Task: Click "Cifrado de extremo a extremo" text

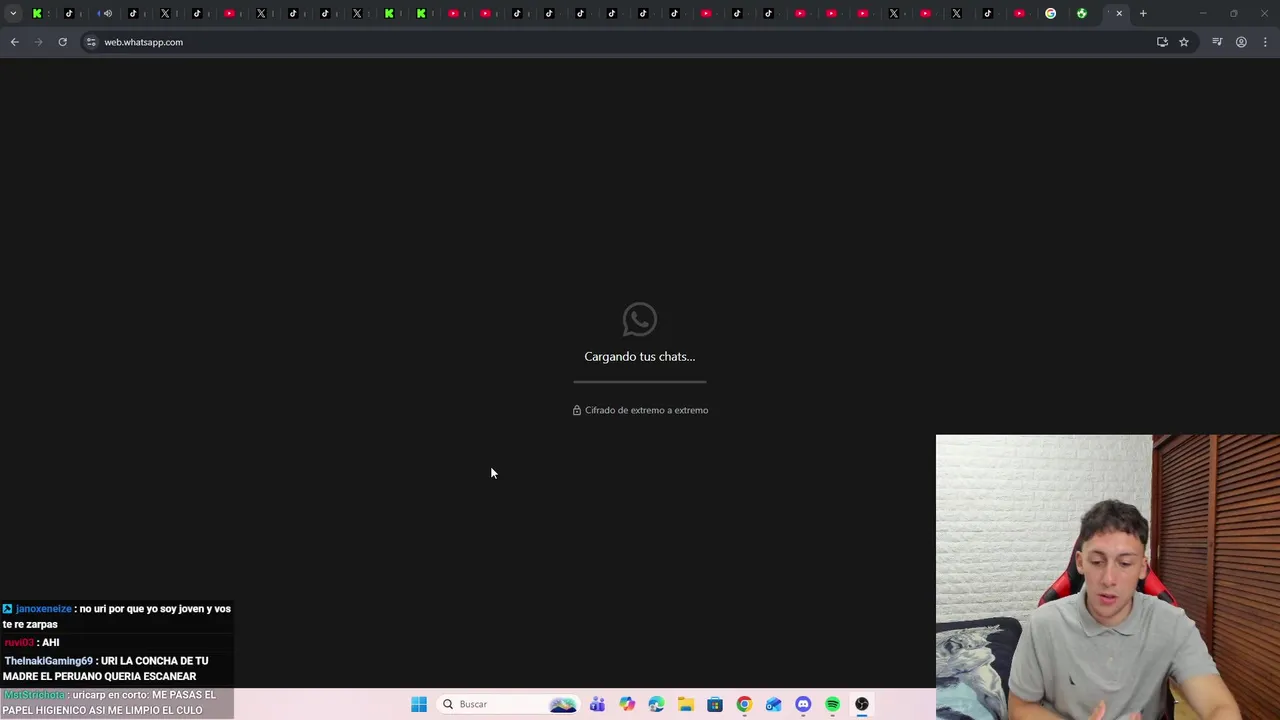Action: click(646, 410)
